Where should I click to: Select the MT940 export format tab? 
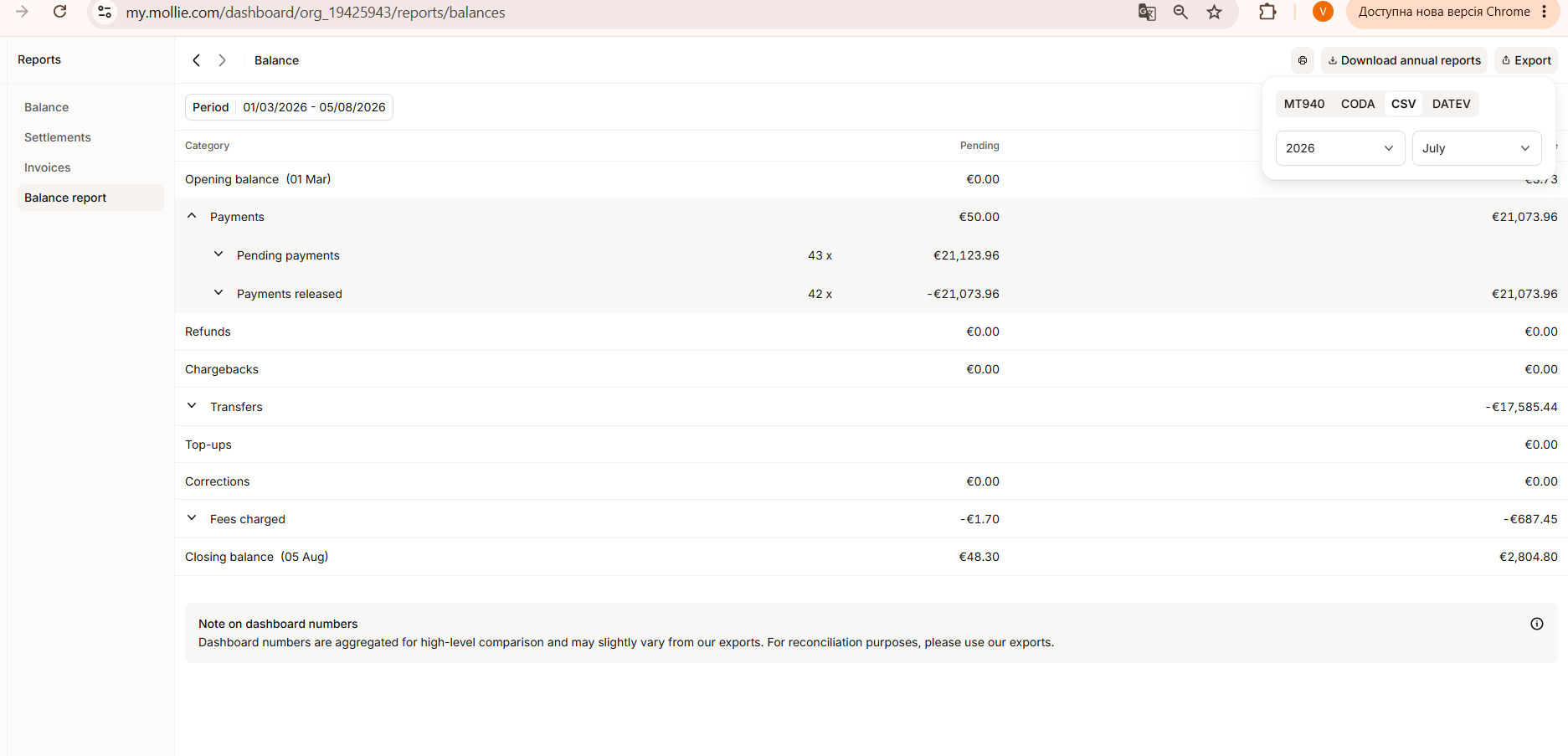pos(1304,104)
